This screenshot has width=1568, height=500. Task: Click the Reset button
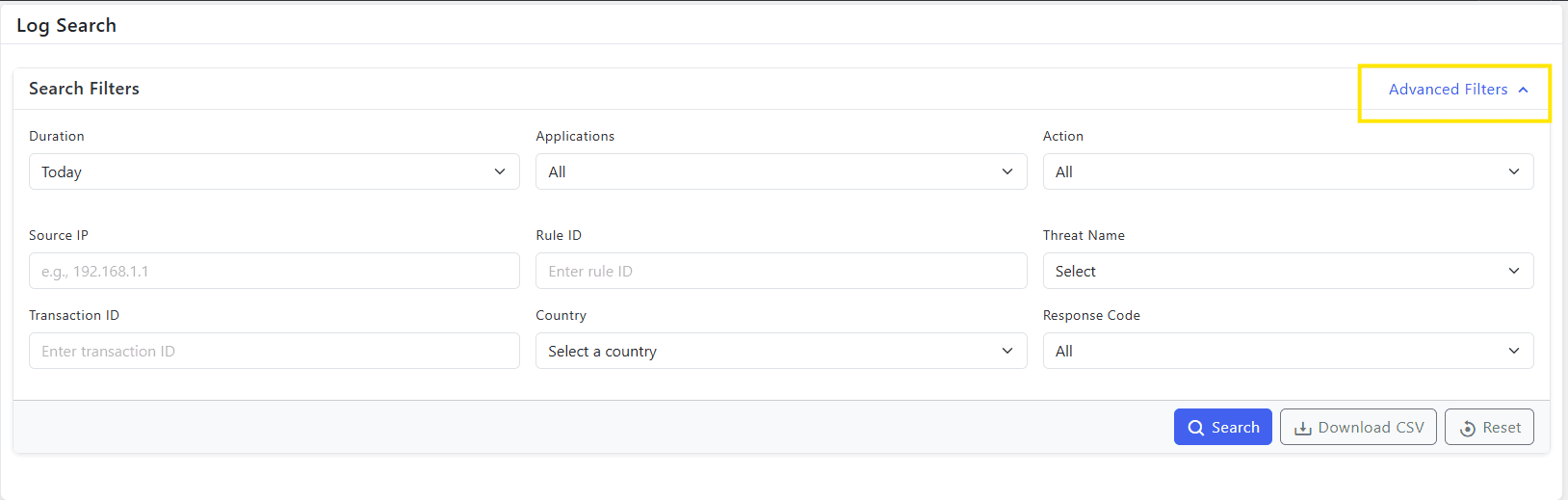click(1489, 427)
